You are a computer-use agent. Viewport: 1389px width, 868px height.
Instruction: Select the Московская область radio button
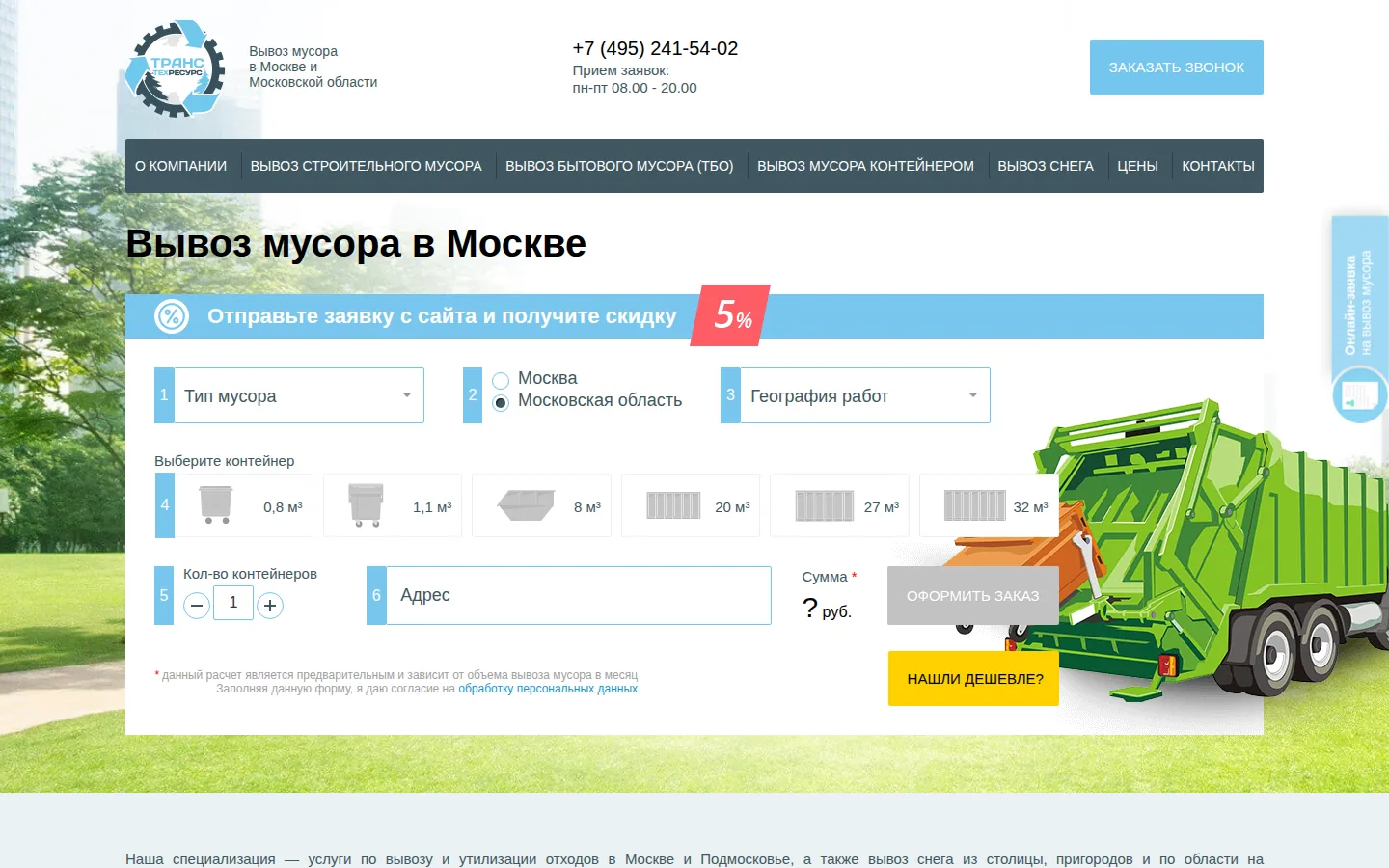pyautogui.click(x=501, y=403)
